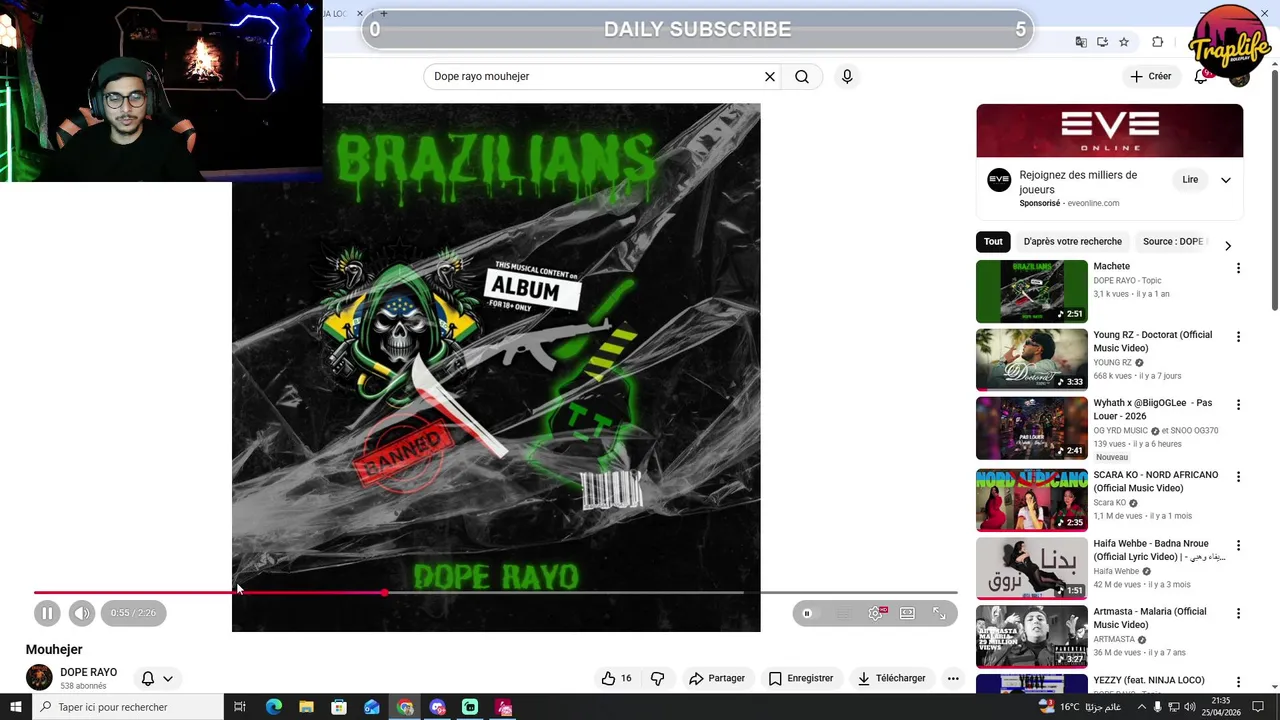Open the YEZZY (feat. NINJA LOCO) video title

[1149, 680]
